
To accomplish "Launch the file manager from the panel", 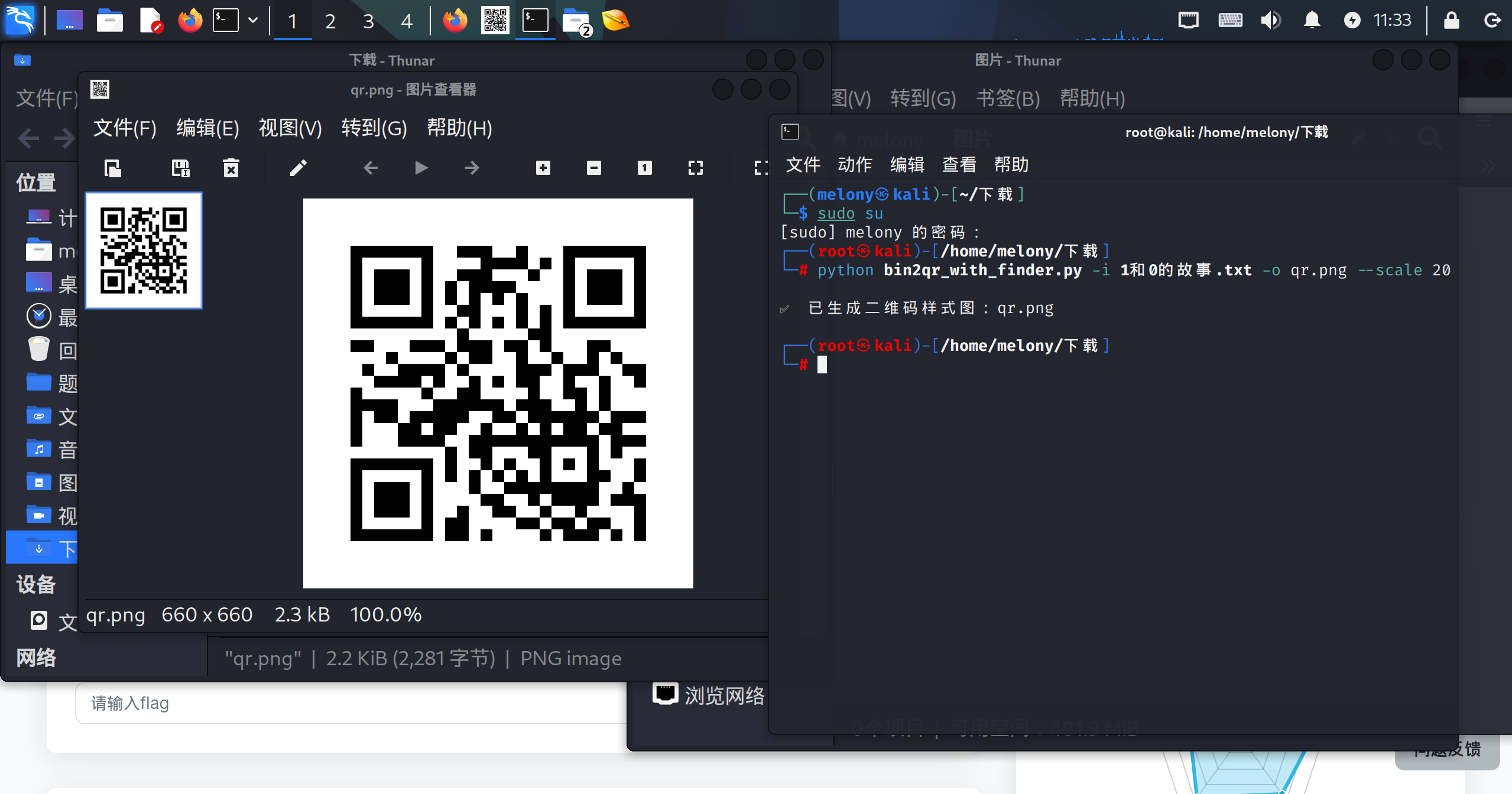I will click(109, 21).
